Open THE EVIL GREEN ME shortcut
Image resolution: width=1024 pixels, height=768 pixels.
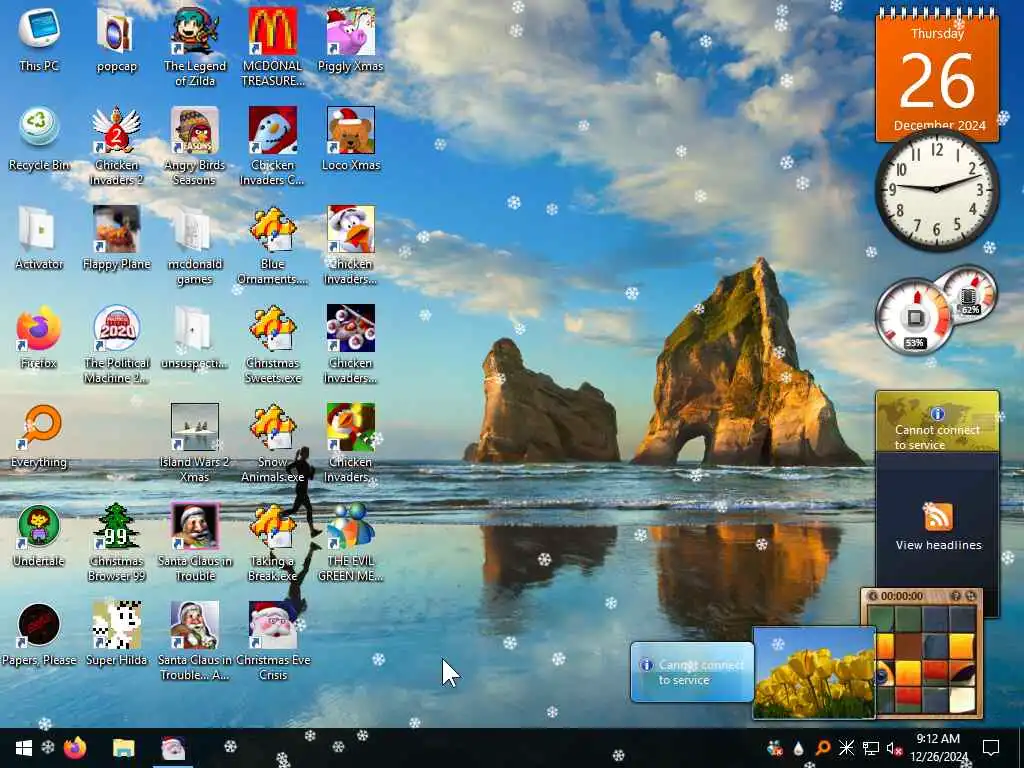click(351, 541)
